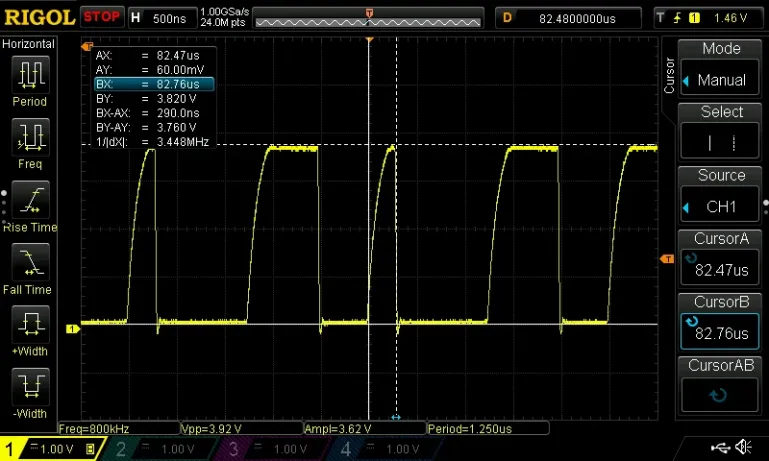Click the Cursor side menu tab

[x=669, y=76]
